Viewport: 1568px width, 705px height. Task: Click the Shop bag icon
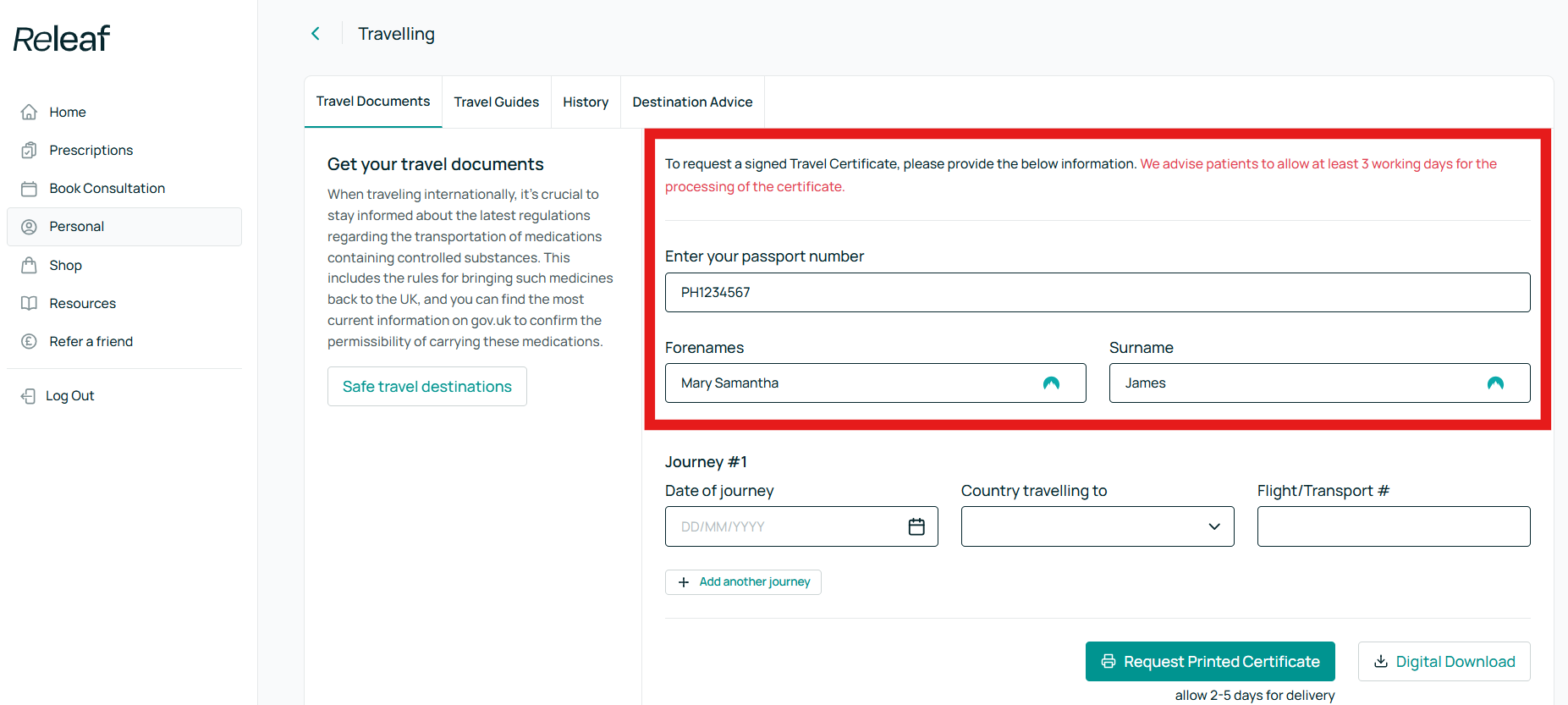click(29, 265)
